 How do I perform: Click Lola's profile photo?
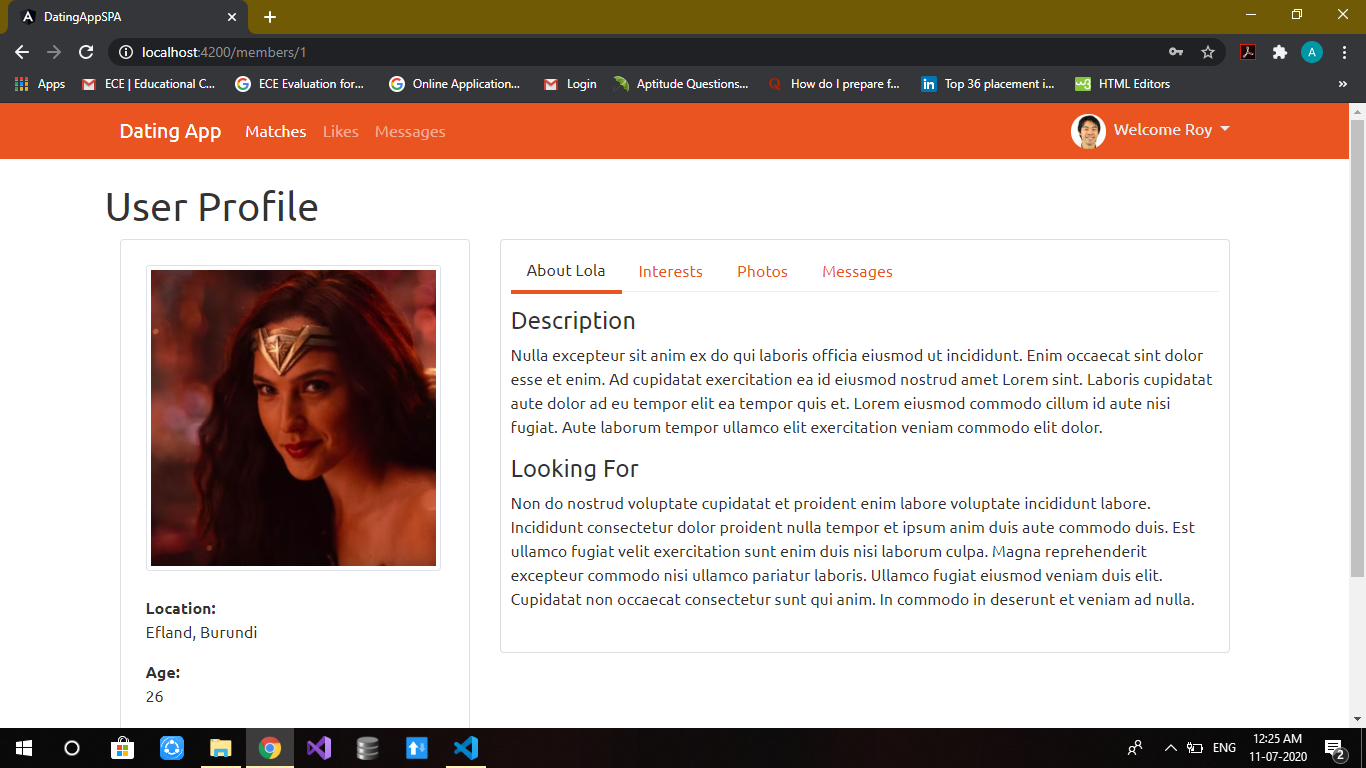point(292,418)
